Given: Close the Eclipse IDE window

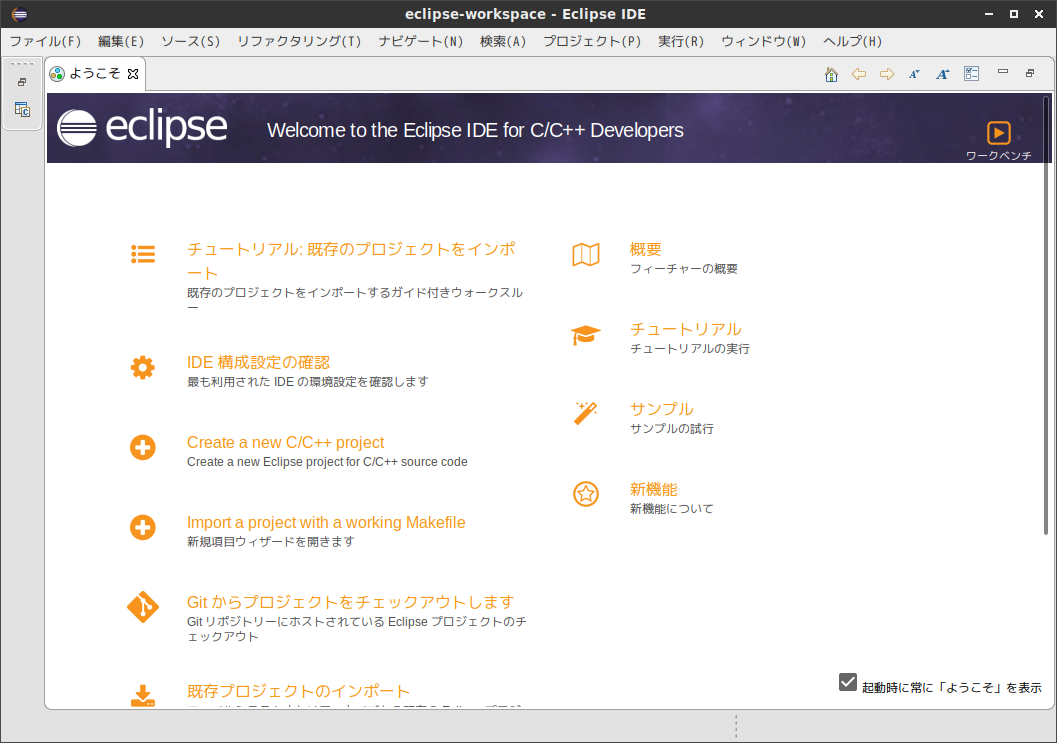Looking at the screenshot, I should pos(1039,14).
